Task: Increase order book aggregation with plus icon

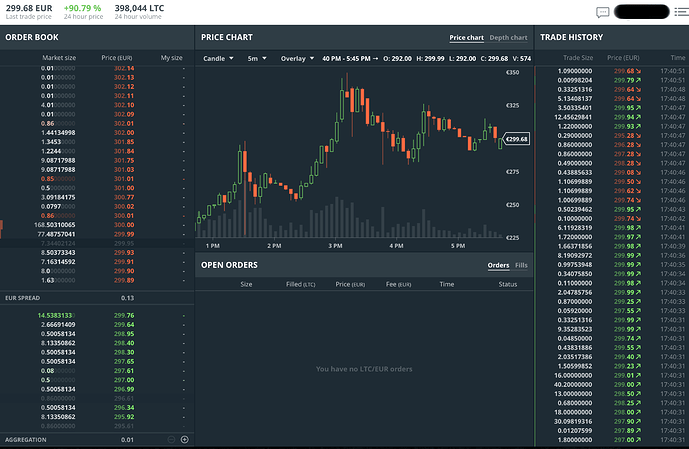Action: pos(184,439)
